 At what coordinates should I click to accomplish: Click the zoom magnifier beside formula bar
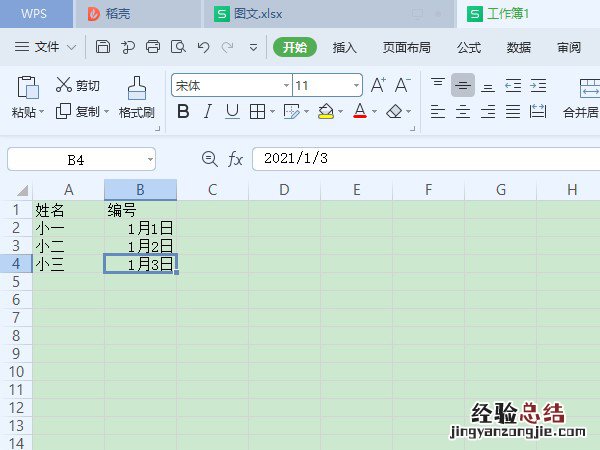tap(209, 159)
